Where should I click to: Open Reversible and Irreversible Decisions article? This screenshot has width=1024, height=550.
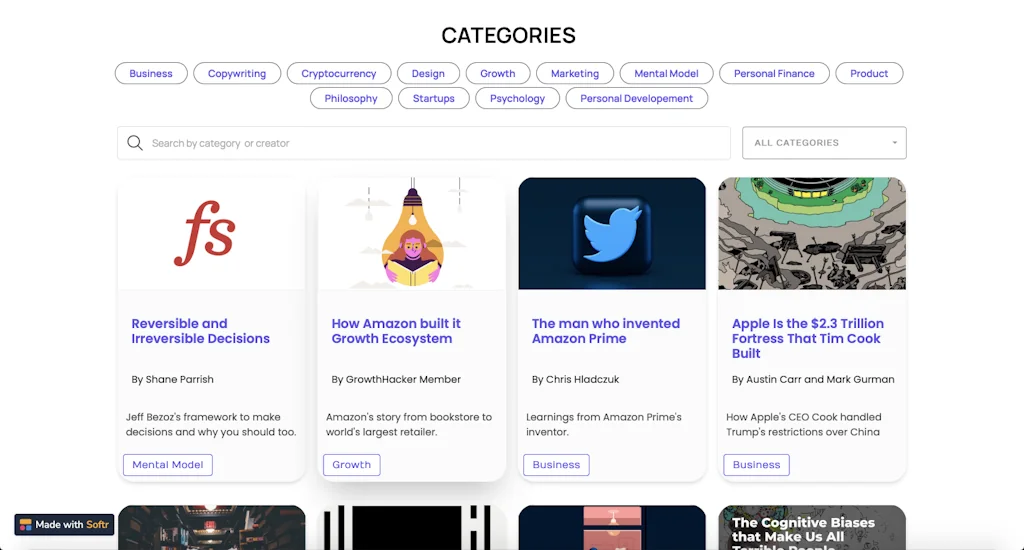click(200, 331)
